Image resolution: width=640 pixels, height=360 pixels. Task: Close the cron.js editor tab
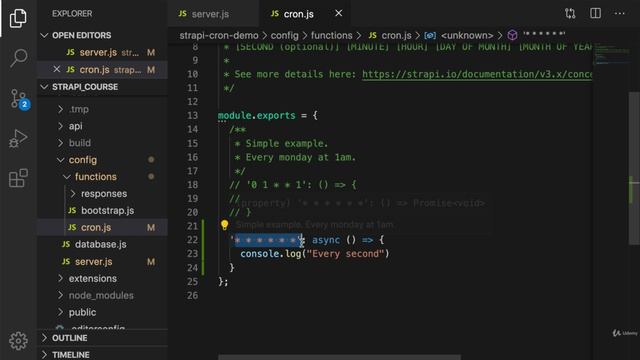click(x=338, y=13)
